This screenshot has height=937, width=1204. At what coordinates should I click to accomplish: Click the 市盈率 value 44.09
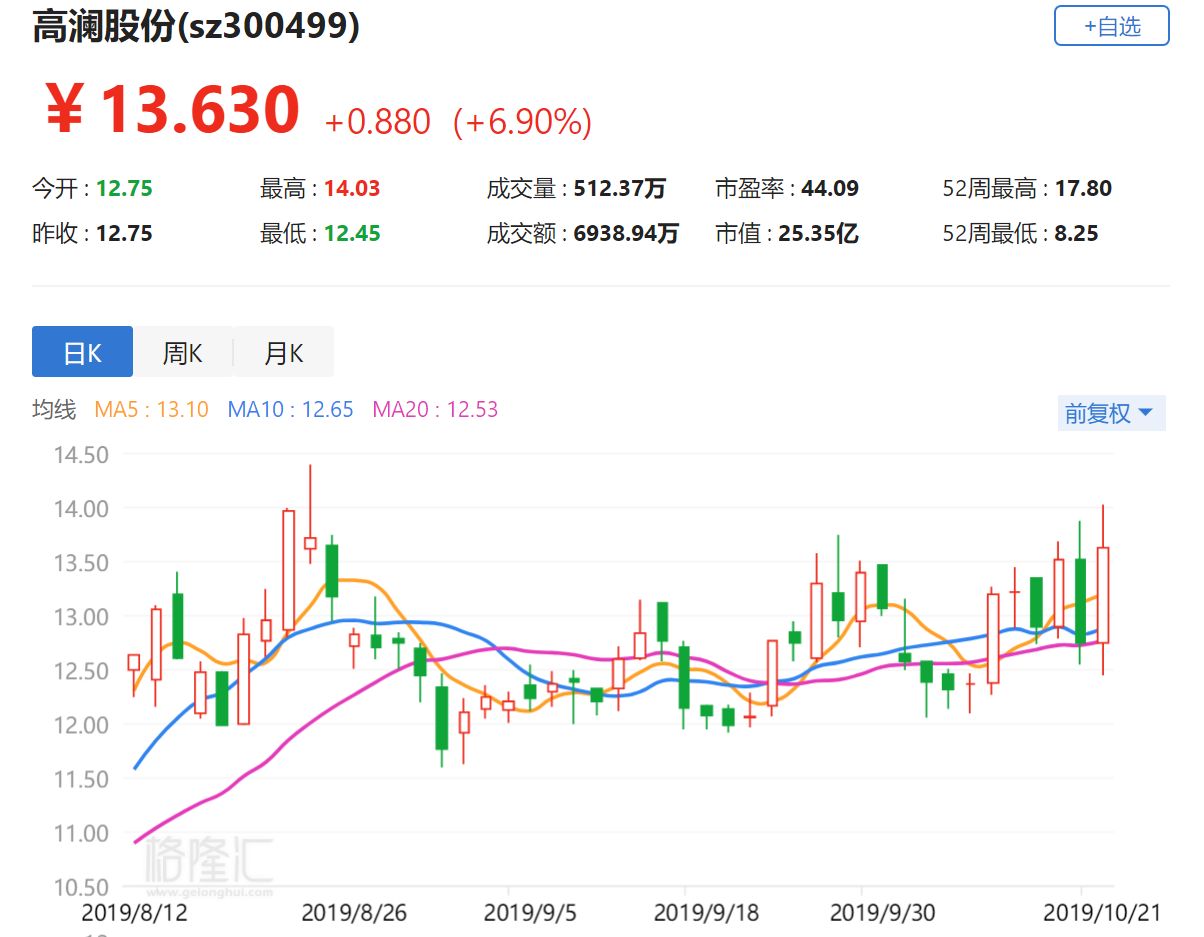tap(830, 188)
